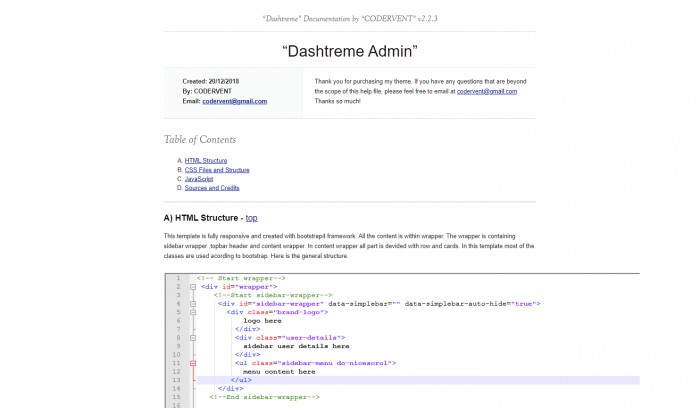Go to CSS Files and Structure section

(x=217, y=170)
